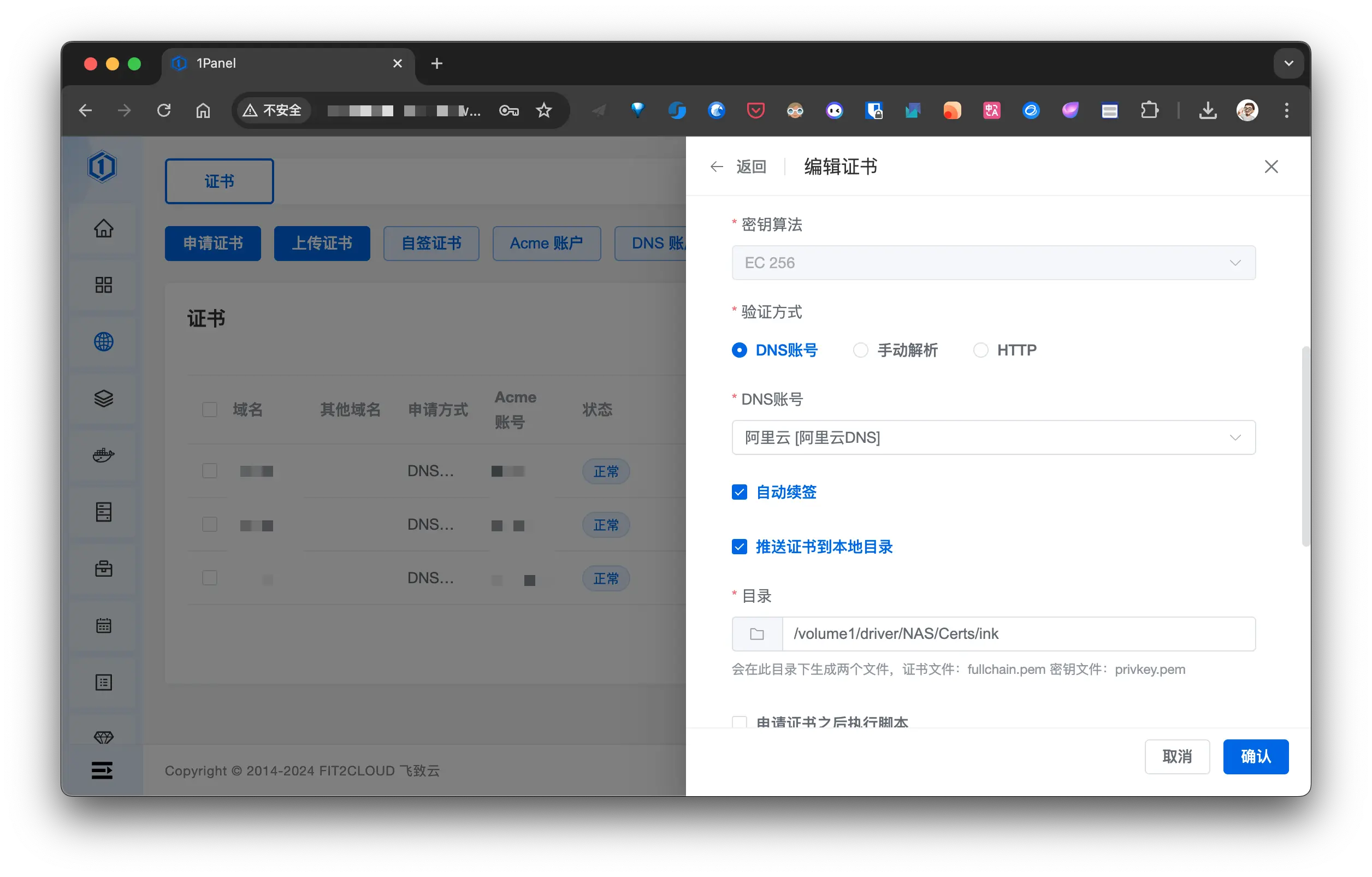This screenshot has width=1372, height=877.
Task: Switch to the 证书 tab
Action: 219,181
